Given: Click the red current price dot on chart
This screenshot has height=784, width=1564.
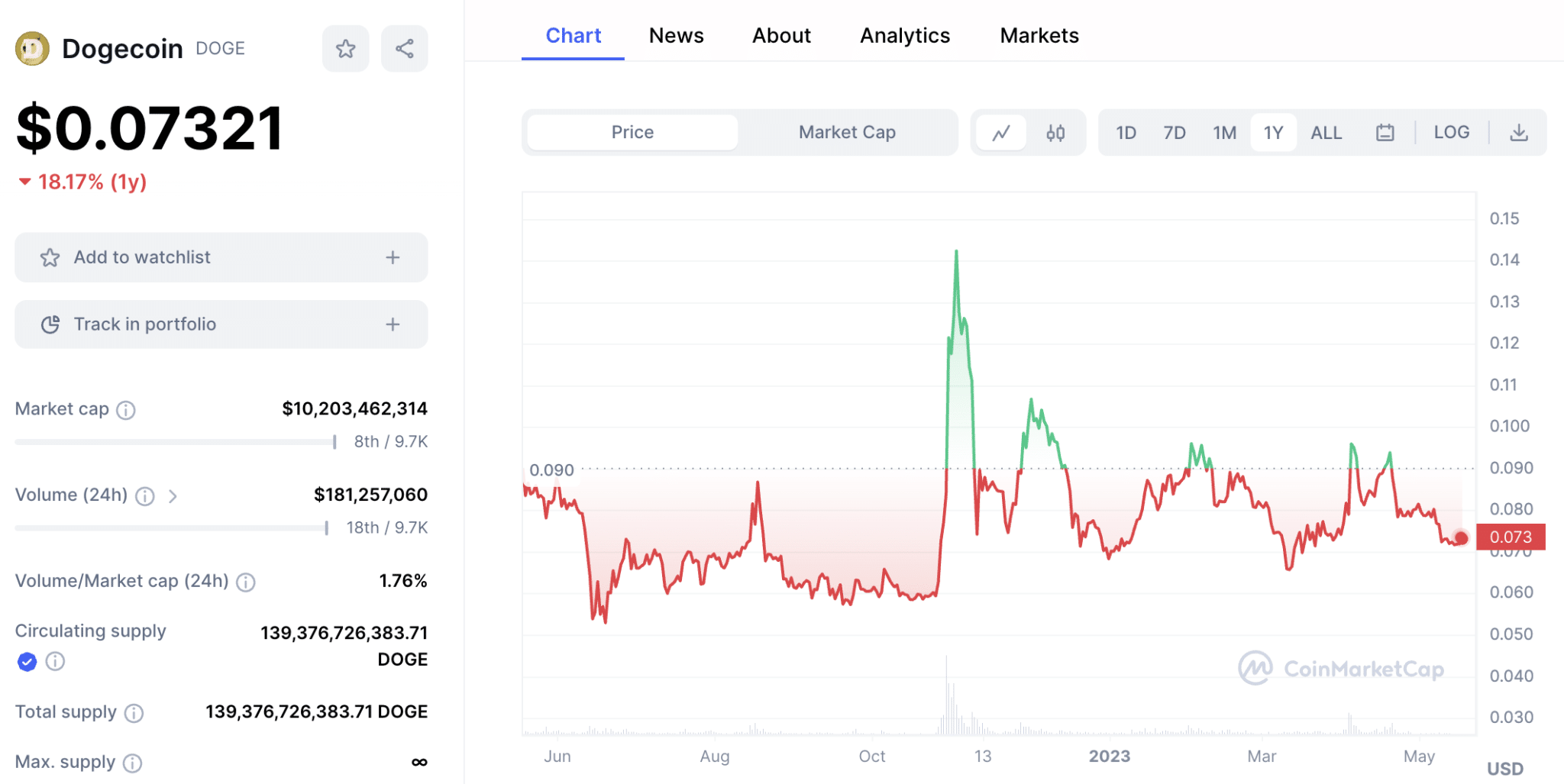Looking at the screenshot, I should [1461, 538].
